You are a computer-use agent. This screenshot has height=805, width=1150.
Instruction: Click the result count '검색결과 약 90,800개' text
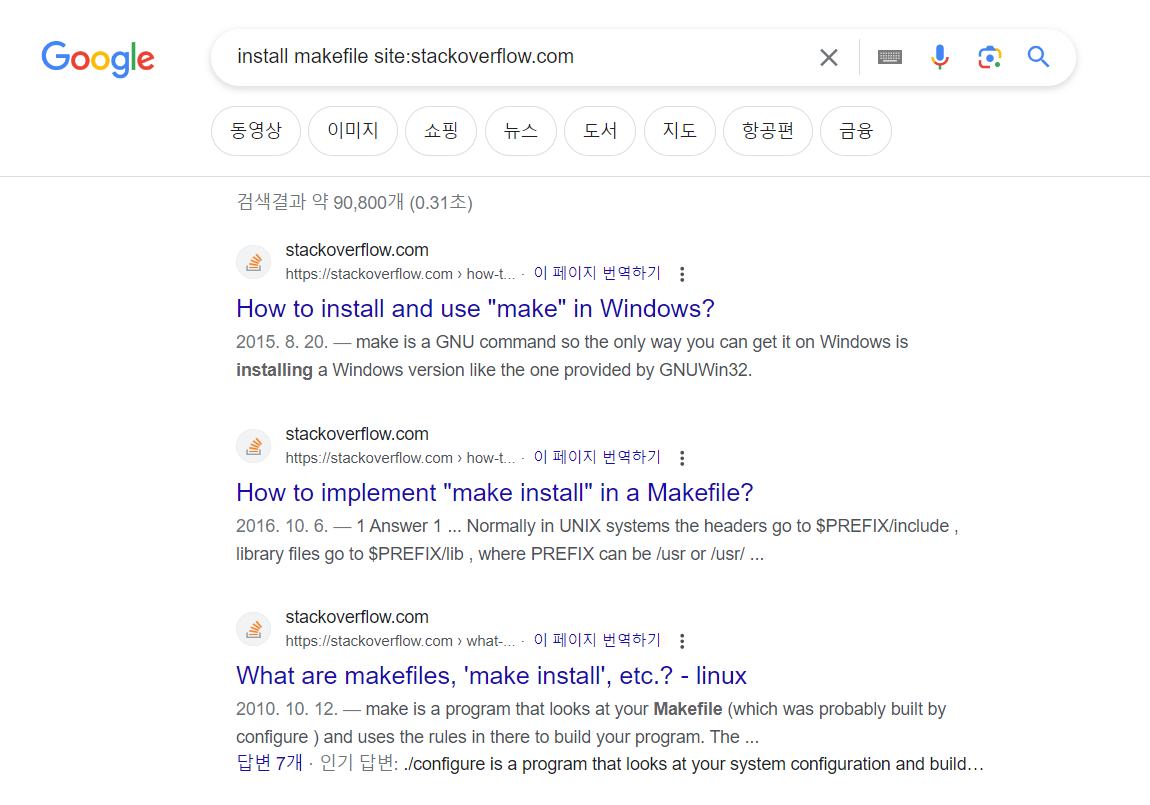[x=354, y=202]
